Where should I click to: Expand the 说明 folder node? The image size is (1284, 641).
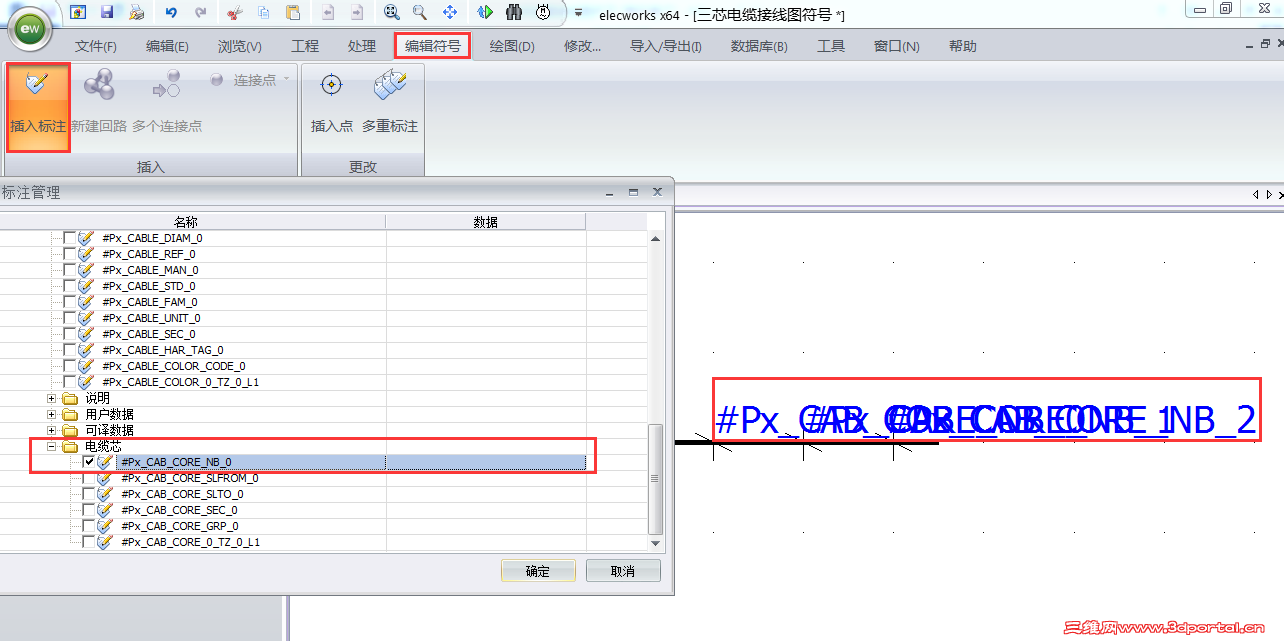52,398
